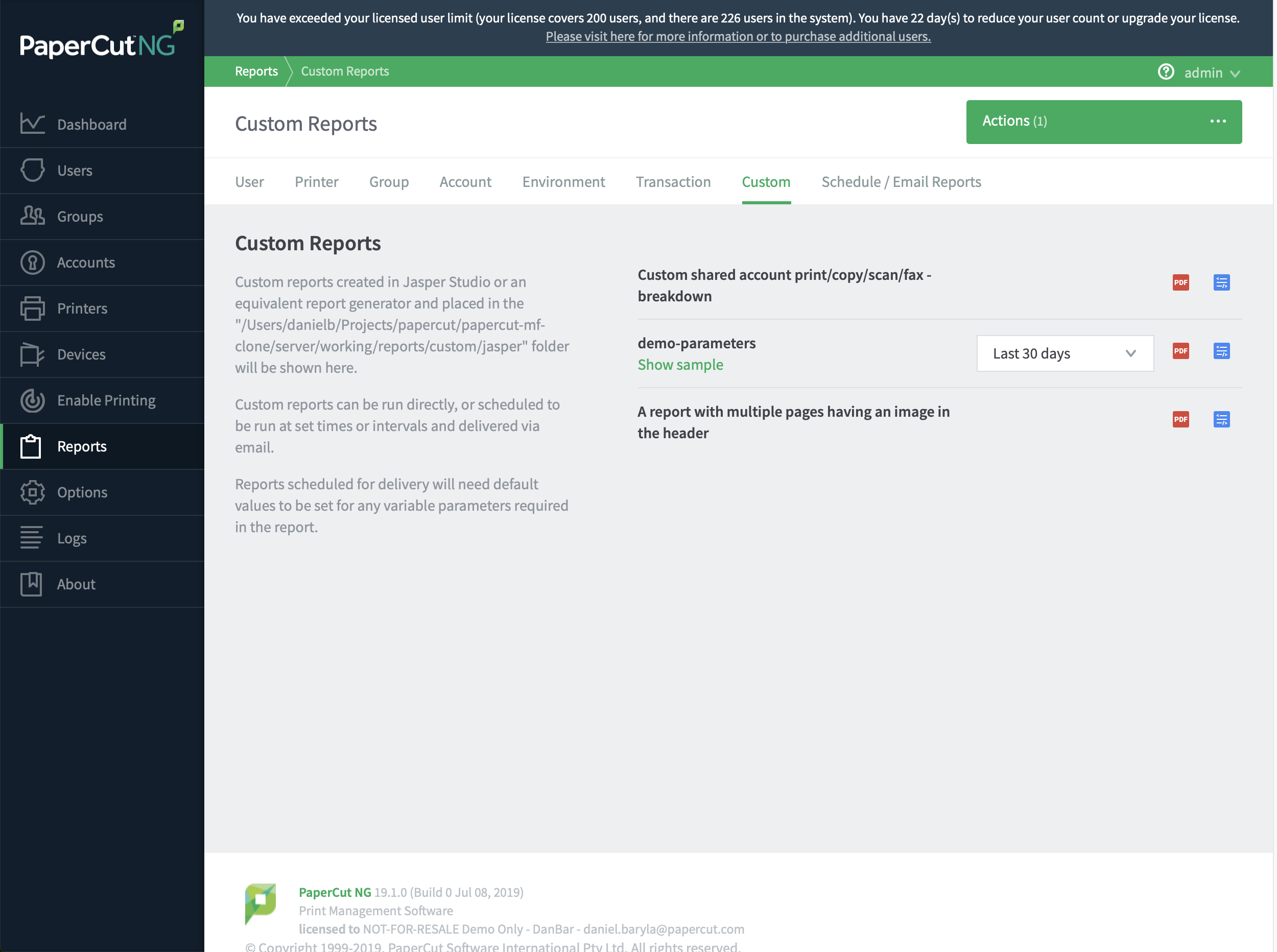Viewport: 1277px width, 952px height.
Task: Open demo-parameters report in HTML format
Action: 1222,351
